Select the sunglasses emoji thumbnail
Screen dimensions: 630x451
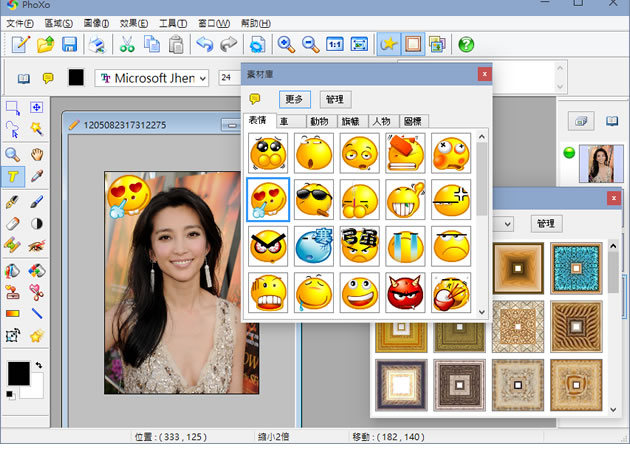(x=313, y=199)
